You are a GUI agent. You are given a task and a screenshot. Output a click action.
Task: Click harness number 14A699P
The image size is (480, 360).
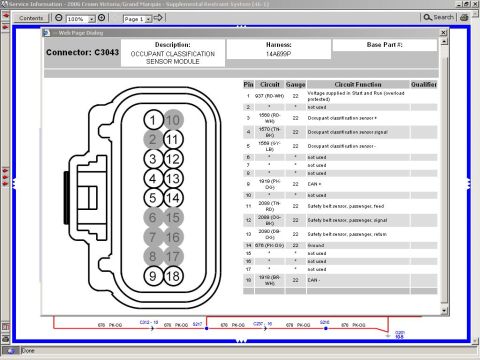pyautogui.click(x=279, y=54)
